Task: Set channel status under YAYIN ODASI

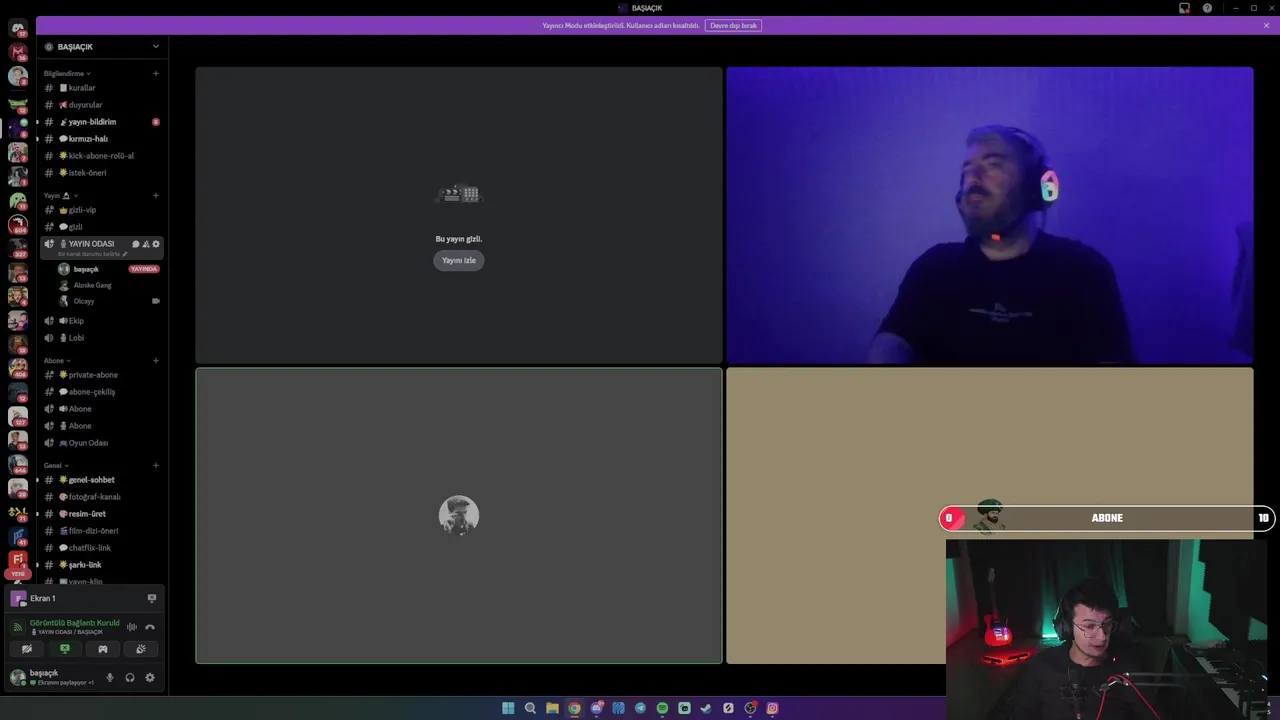Action: [92, 254]
